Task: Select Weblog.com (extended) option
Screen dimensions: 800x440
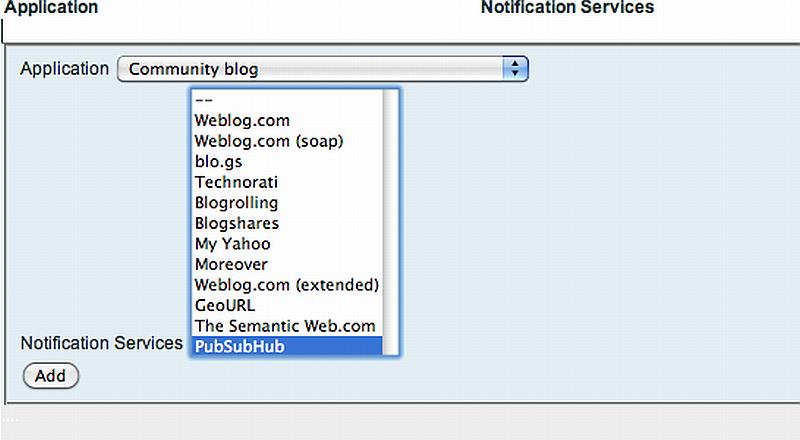Action: 287,285
